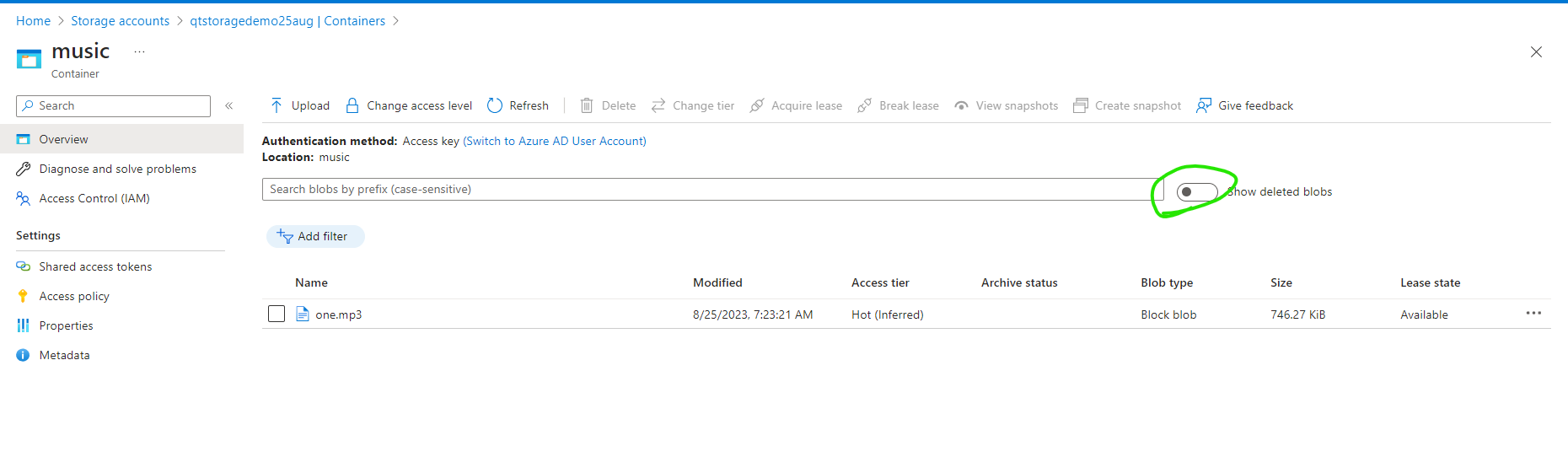1568x473 pixels.
Task: Click the Access Control IAM people icon
Action: click(x=24, y=198)
